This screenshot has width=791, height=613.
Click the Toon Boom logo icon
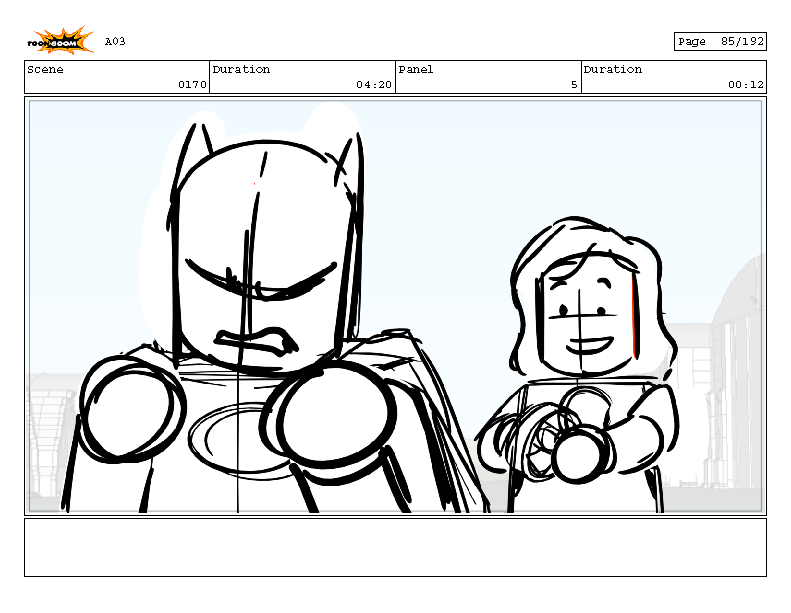click(x=60, y=40)
